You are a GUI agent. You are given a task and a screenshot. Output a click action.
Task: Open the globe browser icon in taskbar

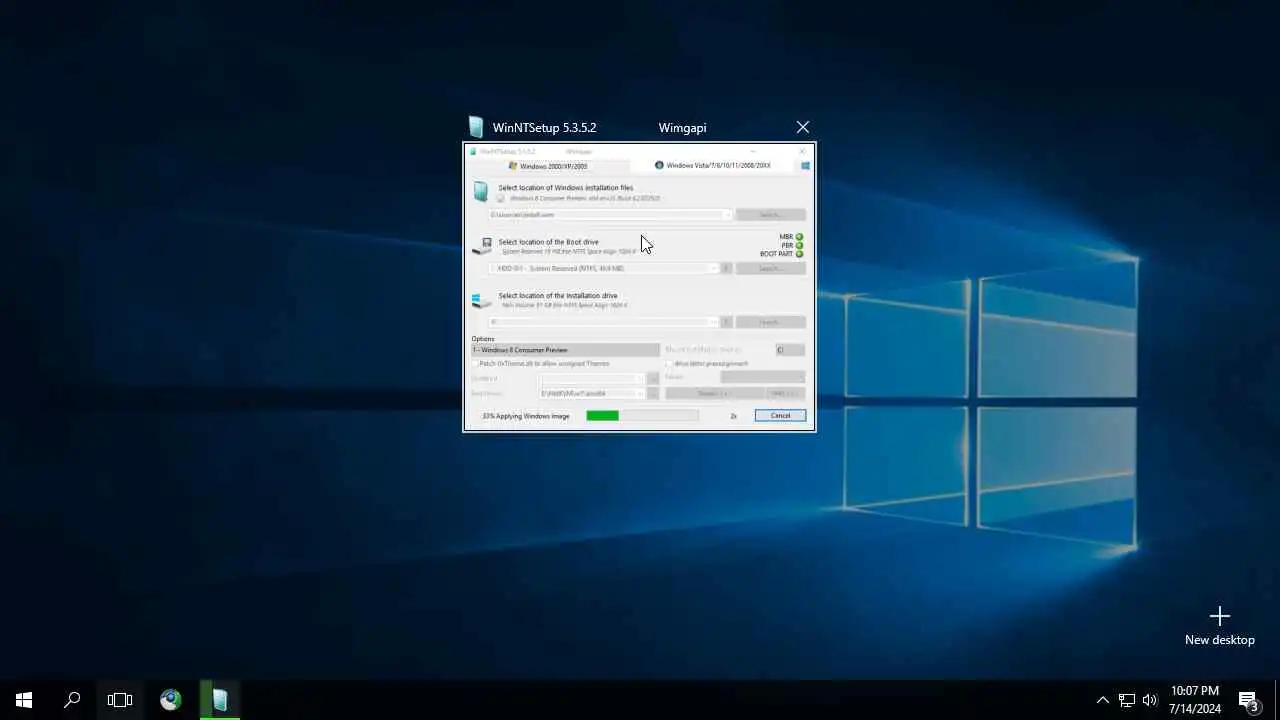tap(171, 700)
